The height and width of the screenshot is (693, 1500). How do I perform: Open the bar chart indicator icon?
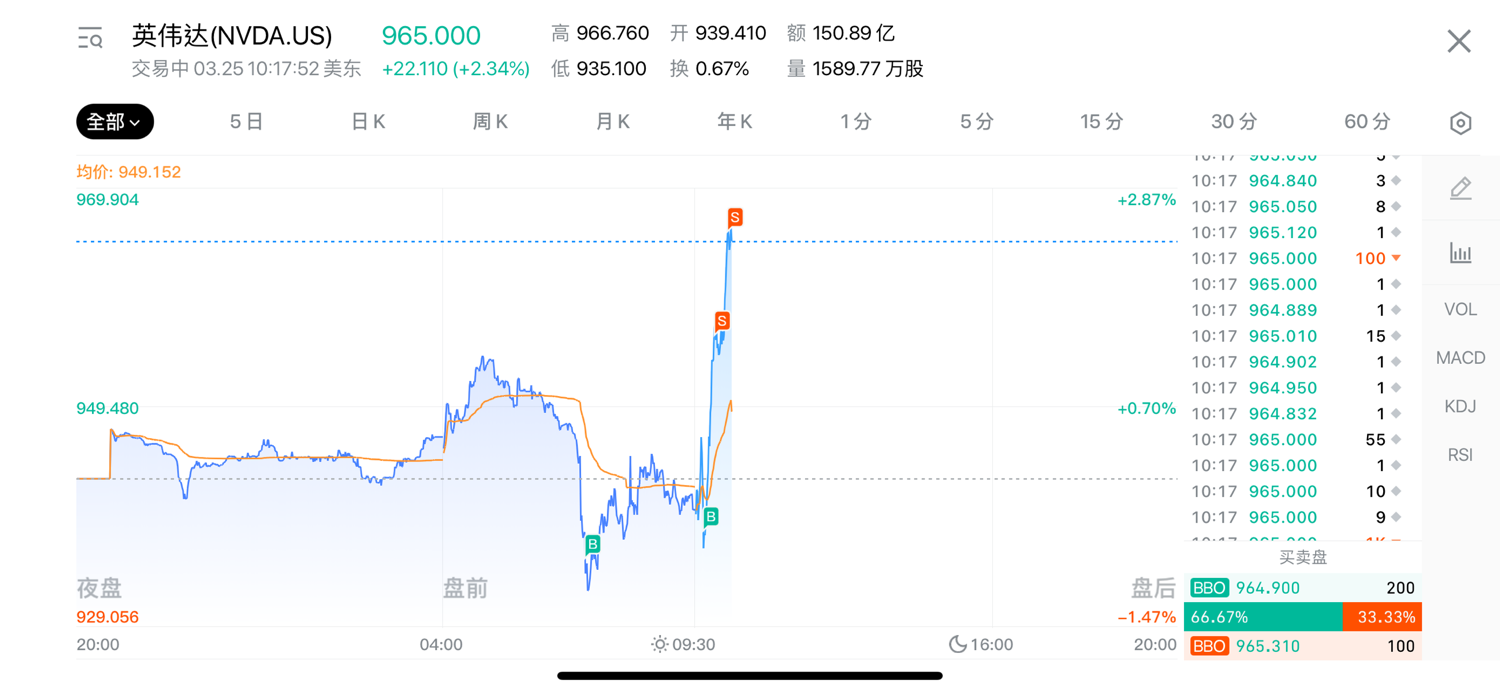pos(1460,253)
